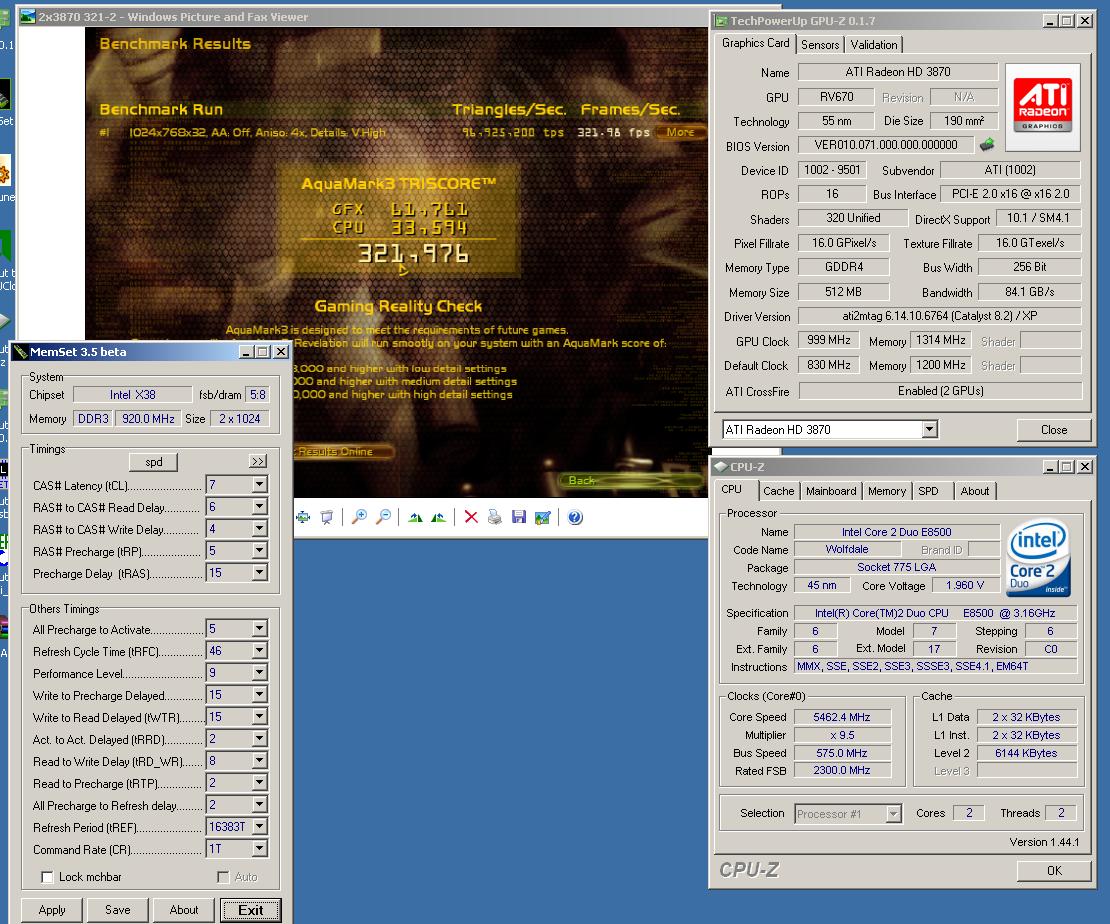
Task: Click the Core Voltage 1.960 V value
Action: pyautogui.click(x=964, y=586)
